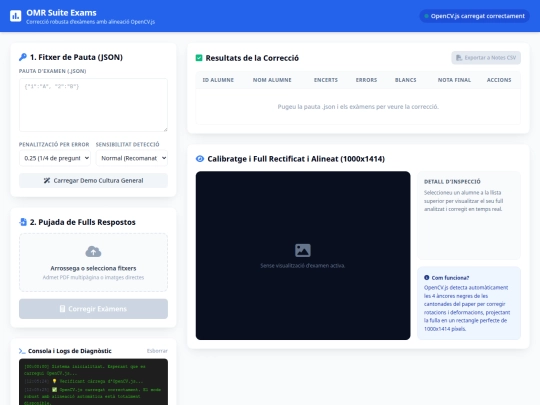This screenshot has height=405, width=540.
Task: Click the eye icon beside Calibratge heading
Action: 200,159
